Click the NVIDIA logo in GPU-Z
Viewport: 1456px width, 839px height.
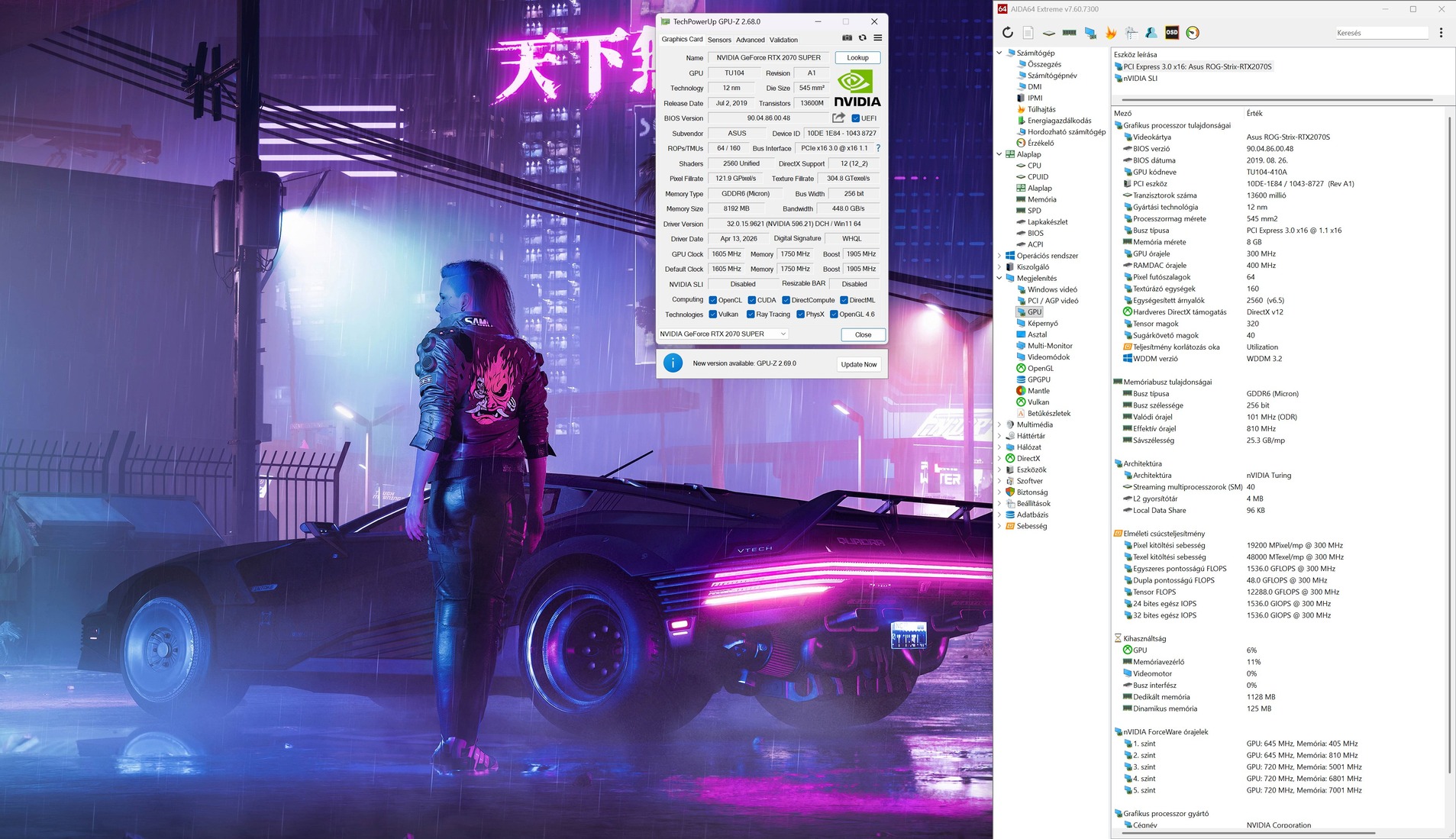tap(857, 89)
